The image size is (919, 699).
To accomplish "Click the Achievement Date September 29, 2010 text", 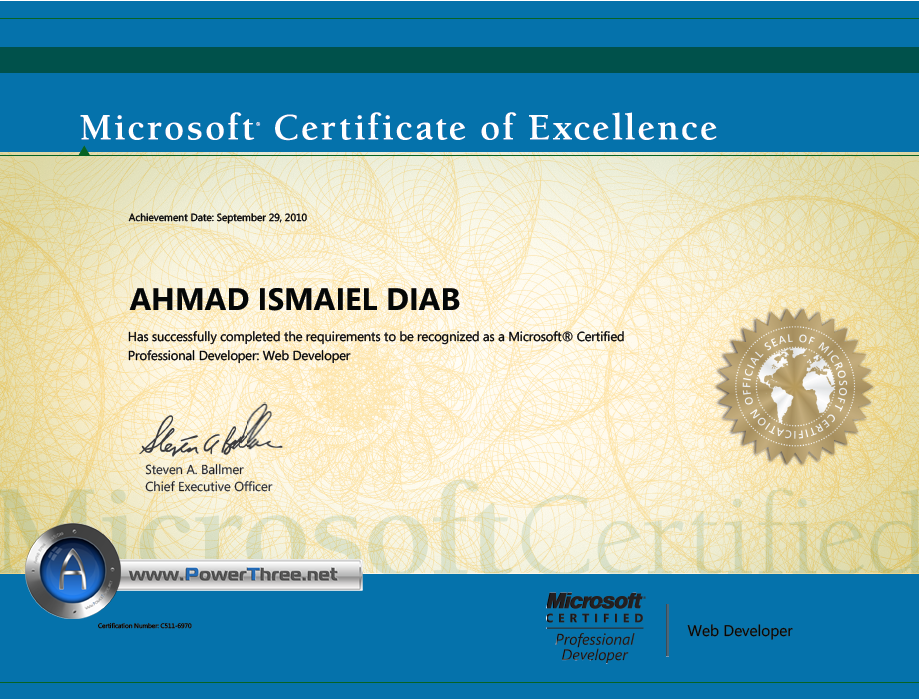I will point(217,217).
